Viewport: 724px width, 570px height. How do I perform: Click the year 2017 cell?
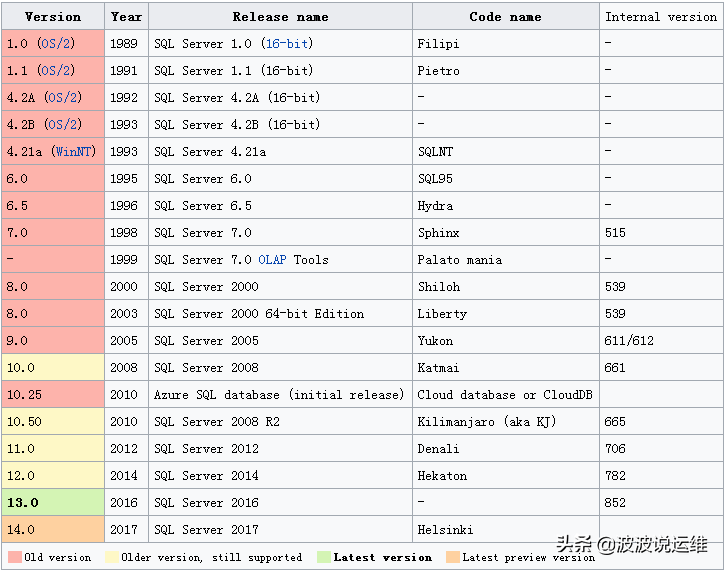pos(127,529)
